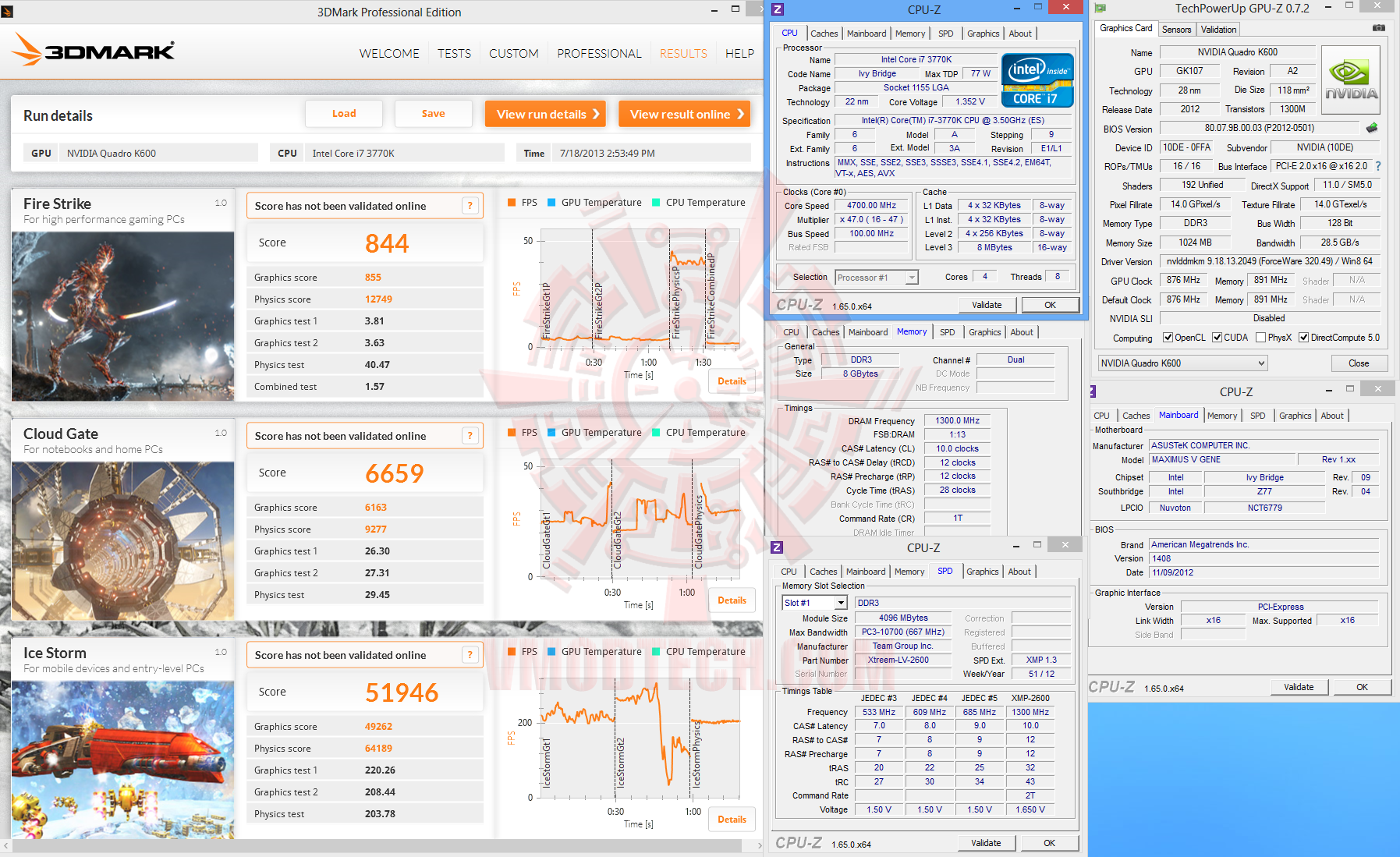The width and height of the screenshot is (1400, 857).
Task: Select the SPD tab in the CPU-Z memory timings window
Action: click(947, 332)
